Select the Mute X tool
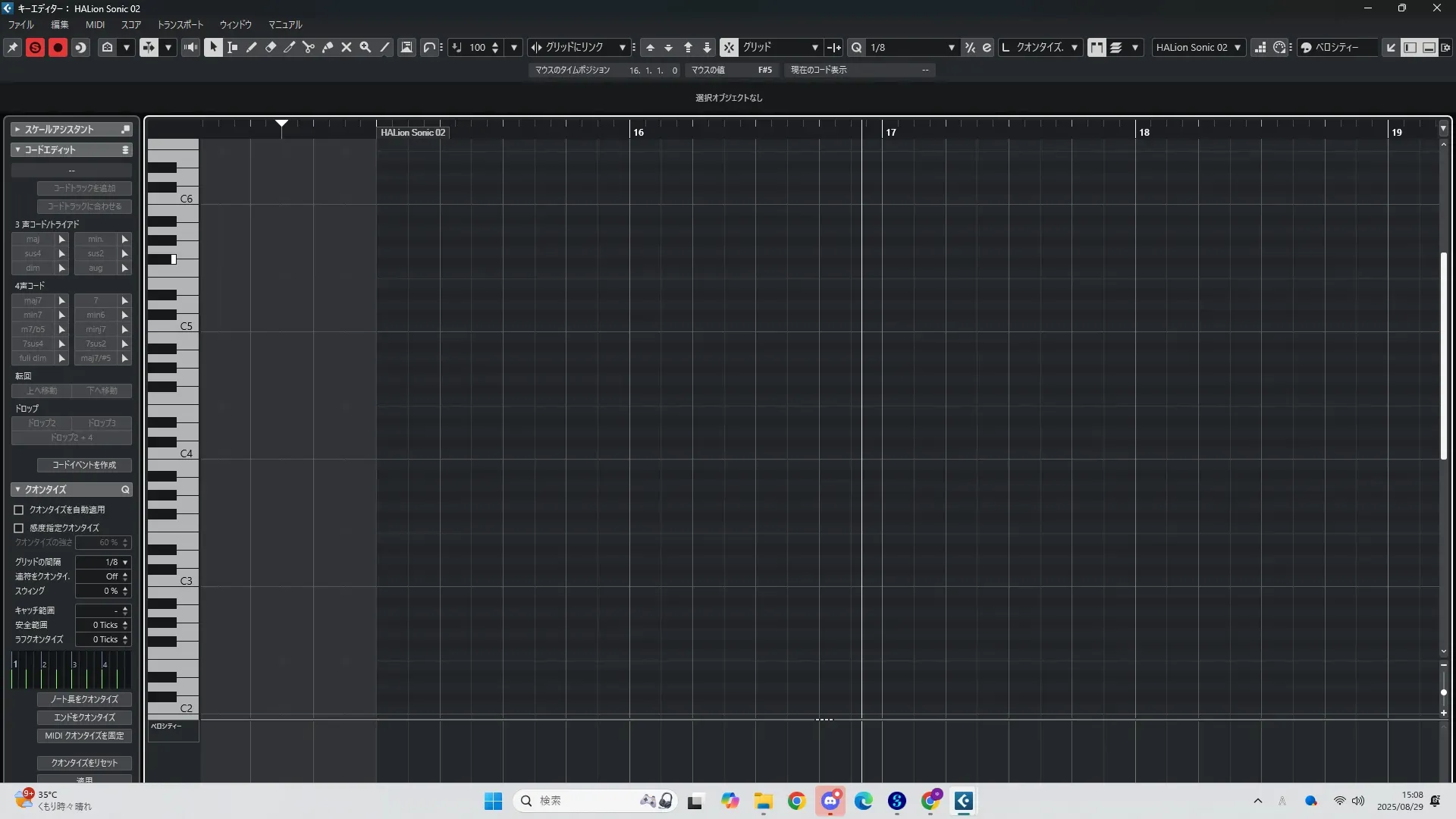Screen dimensions: 1456x819 [347, 47]
